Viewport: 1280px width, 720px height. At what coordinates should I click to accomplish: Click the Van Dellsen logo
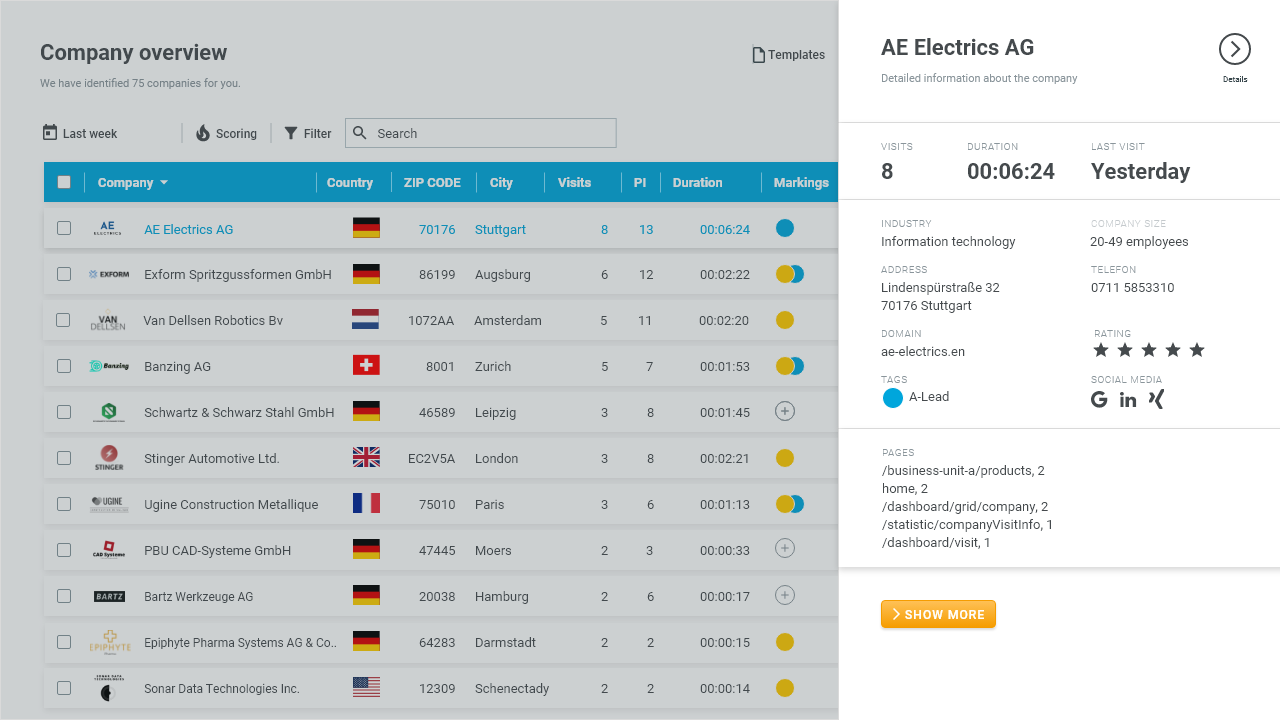coord(108,321)
